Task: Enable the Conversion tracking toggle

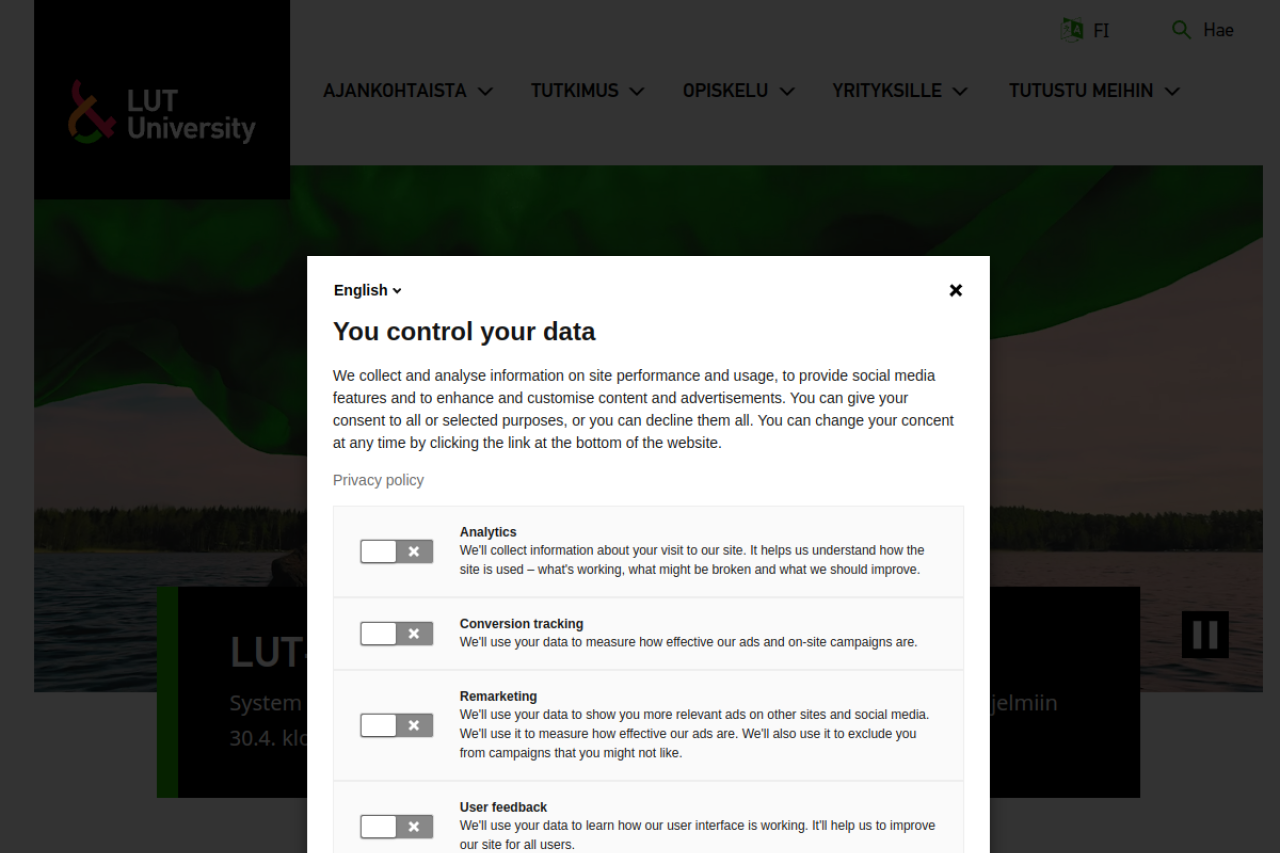Action: pos(397,633)
